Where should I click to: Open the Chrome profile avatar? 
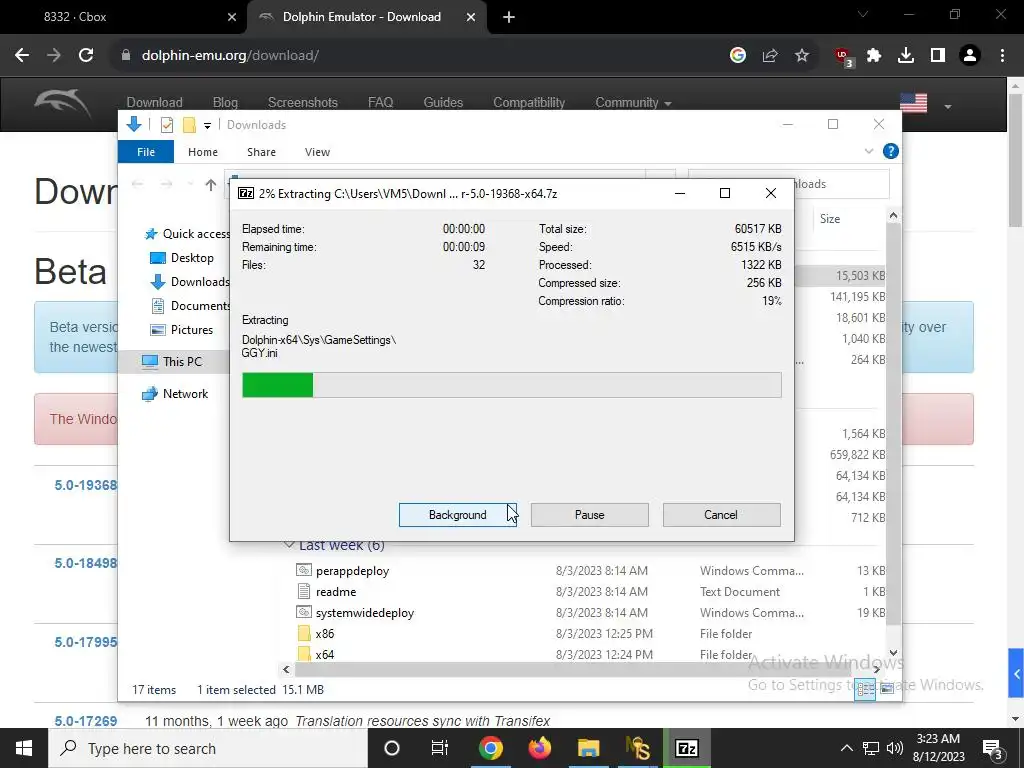coord(970,56)
